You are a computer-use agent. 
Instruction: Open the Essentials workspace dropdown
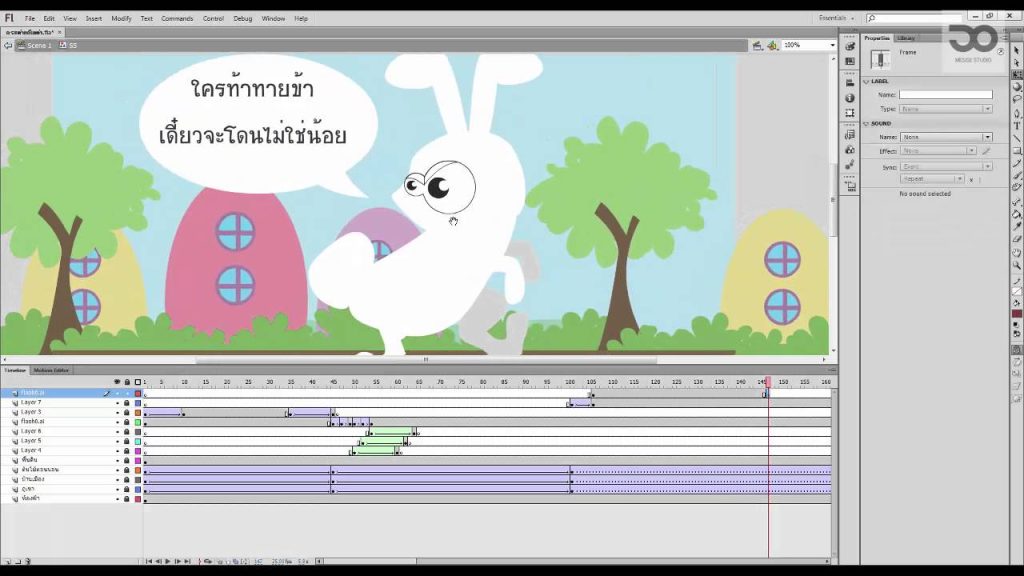click(x=837, y=18)
